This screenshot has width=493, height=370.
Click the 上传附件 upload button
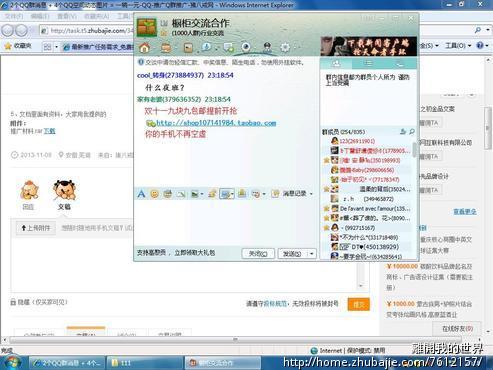(x=36, y=228)
